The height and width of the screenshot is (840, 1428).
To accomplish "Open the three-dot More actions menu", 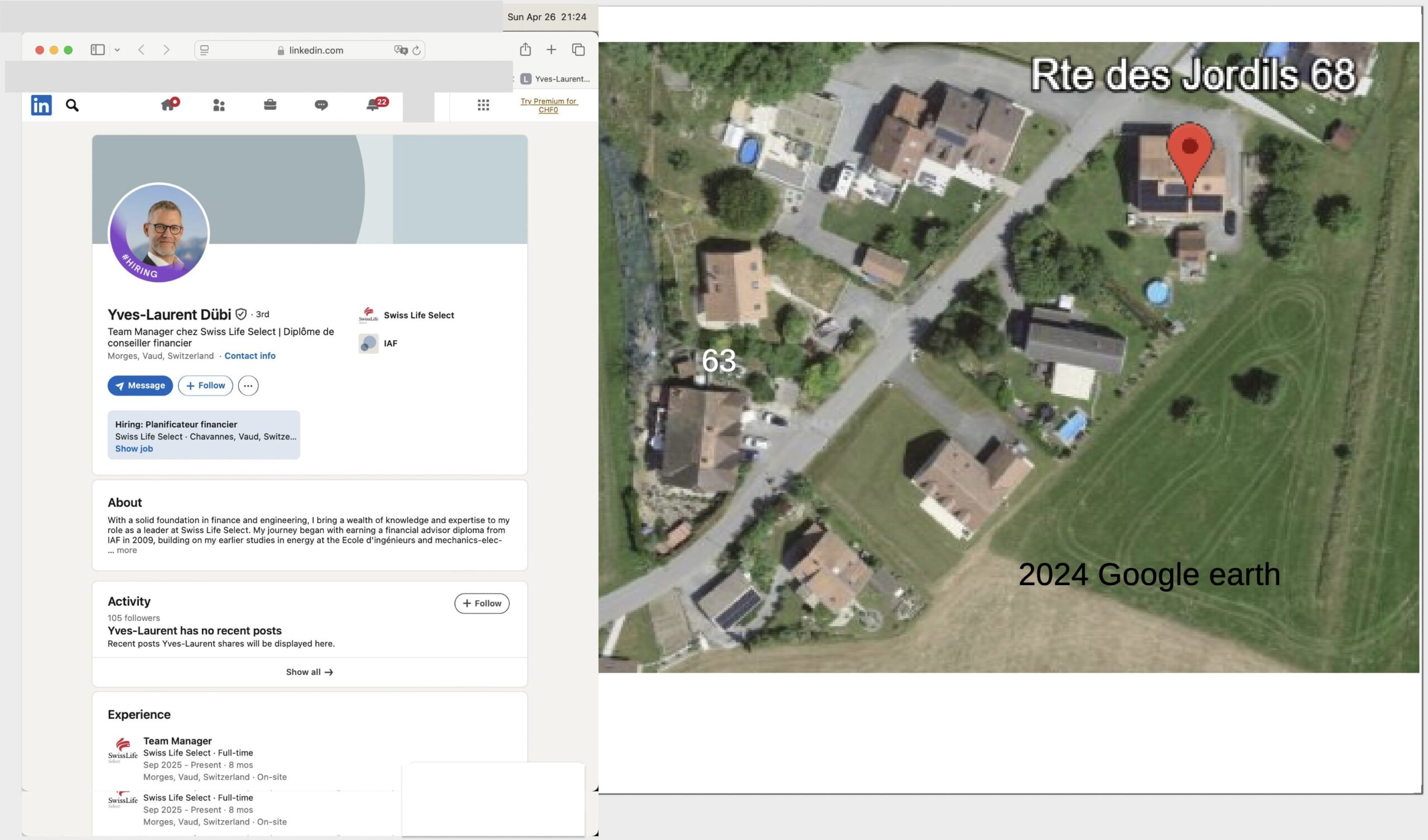I will click(x=248, y=385).
